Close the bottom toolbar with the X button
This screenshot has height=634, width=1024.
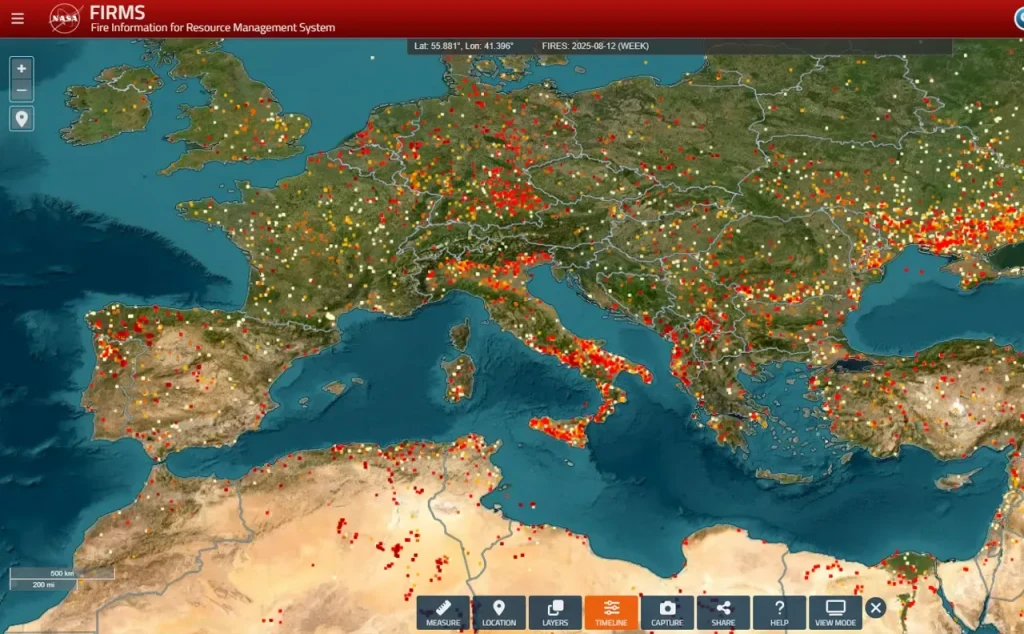[x=876, y=608]
